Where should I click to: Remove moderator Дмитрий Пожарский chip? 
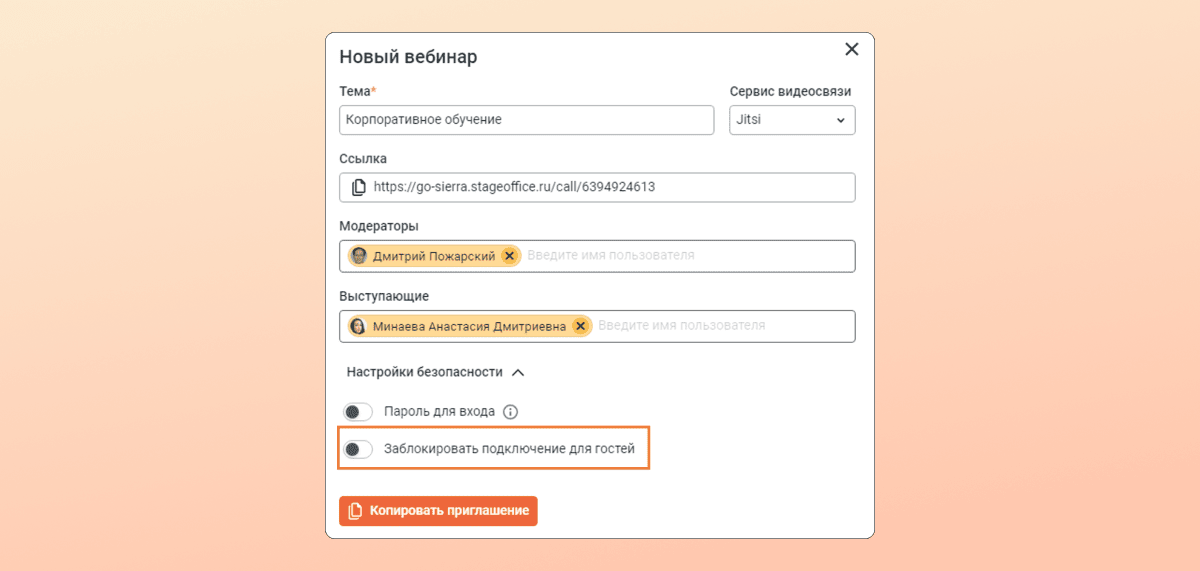(509, 256)
